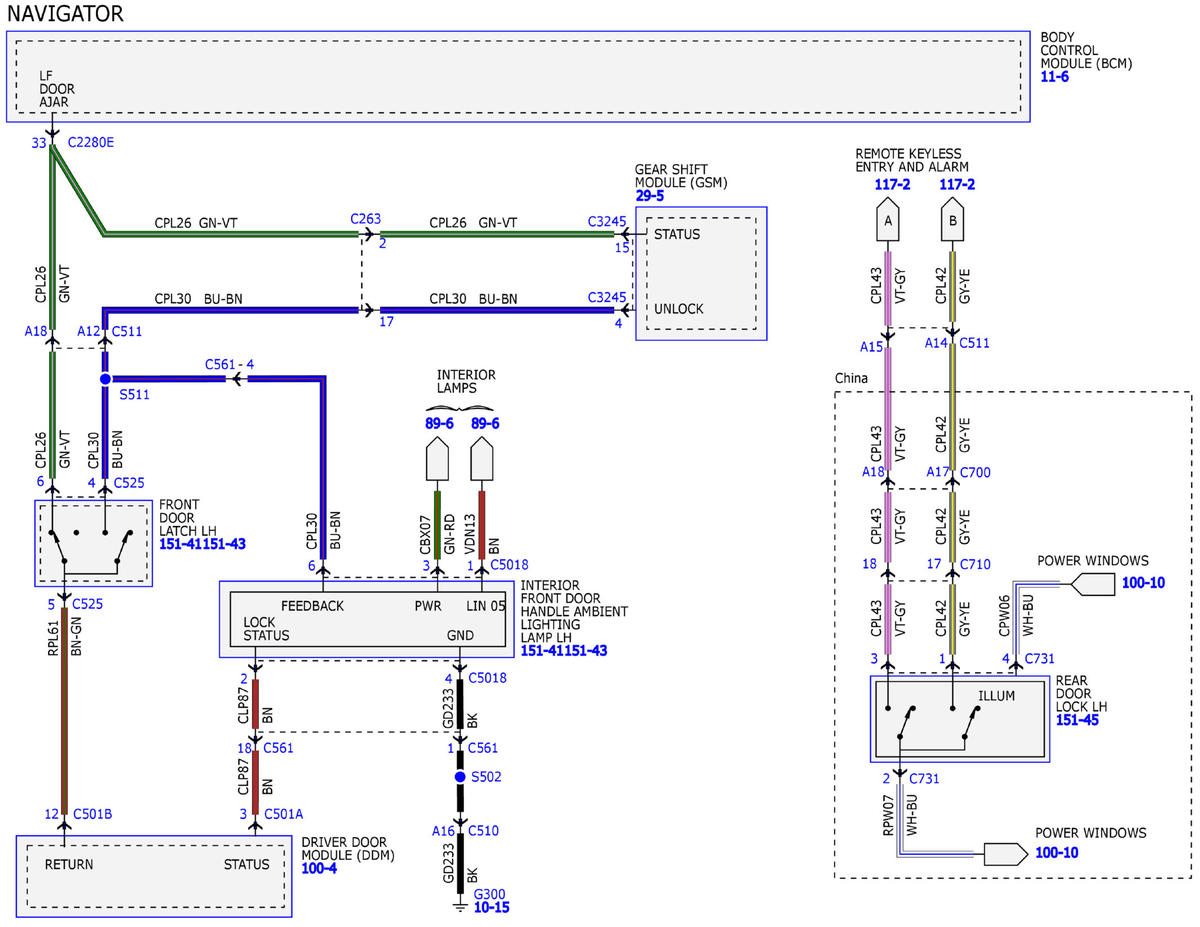The image size is (1200, 927).
Task: Select connector label C263
Action: click(x=366, y=218)
